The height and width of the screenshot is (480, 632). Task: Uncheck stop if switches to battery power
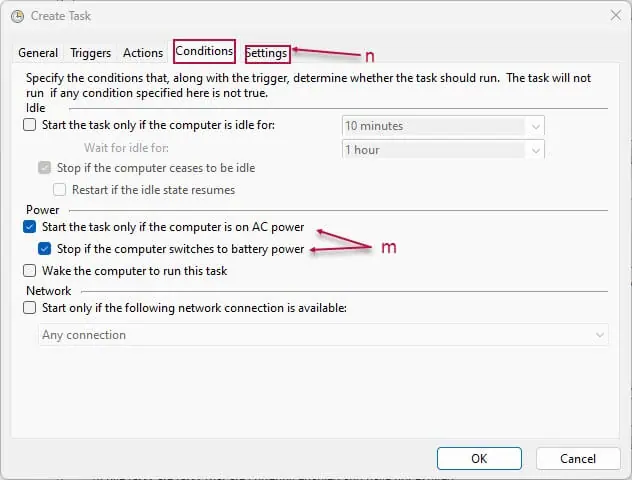44,249
